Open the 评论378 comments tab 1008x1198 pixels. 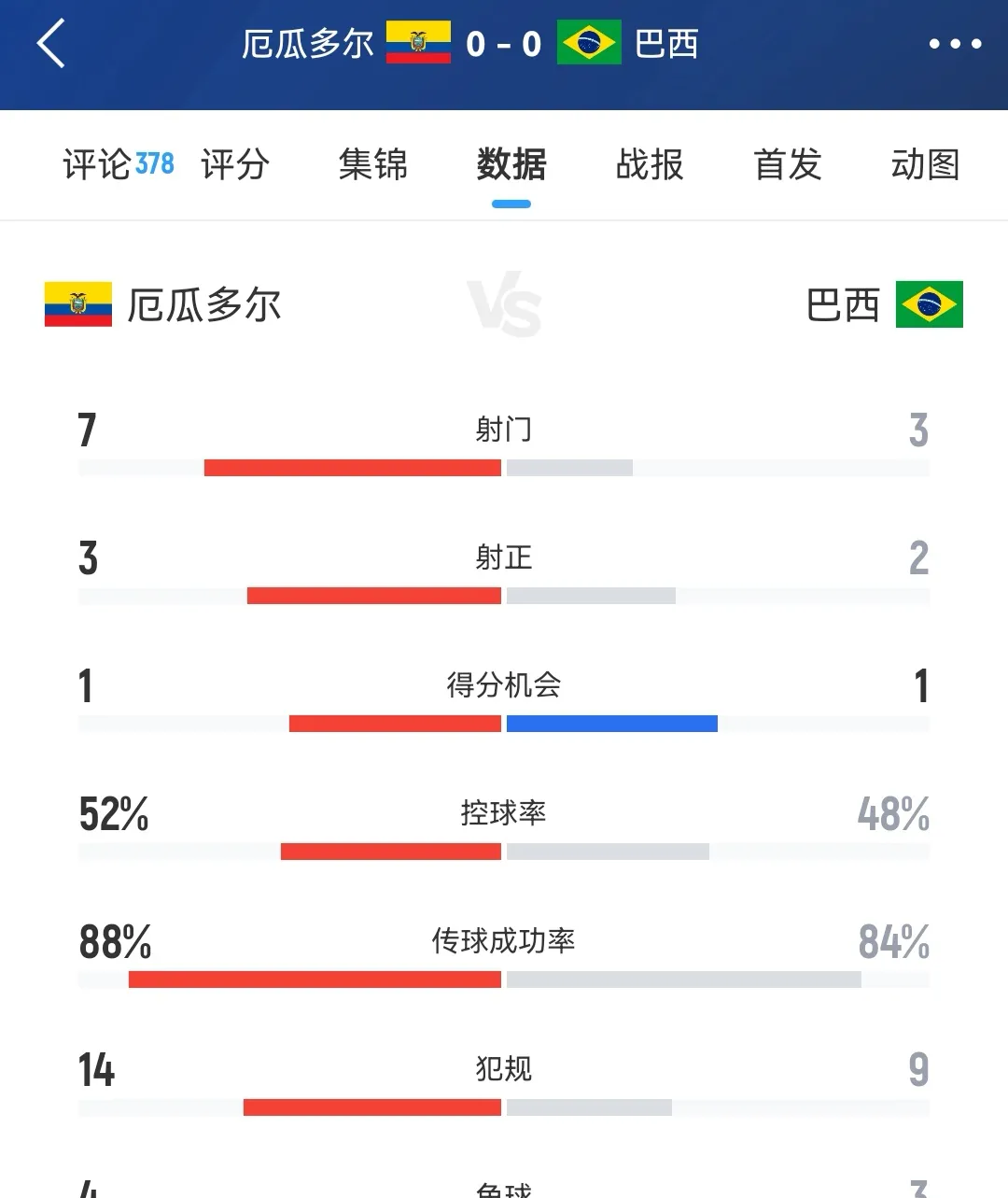(112, 165)
